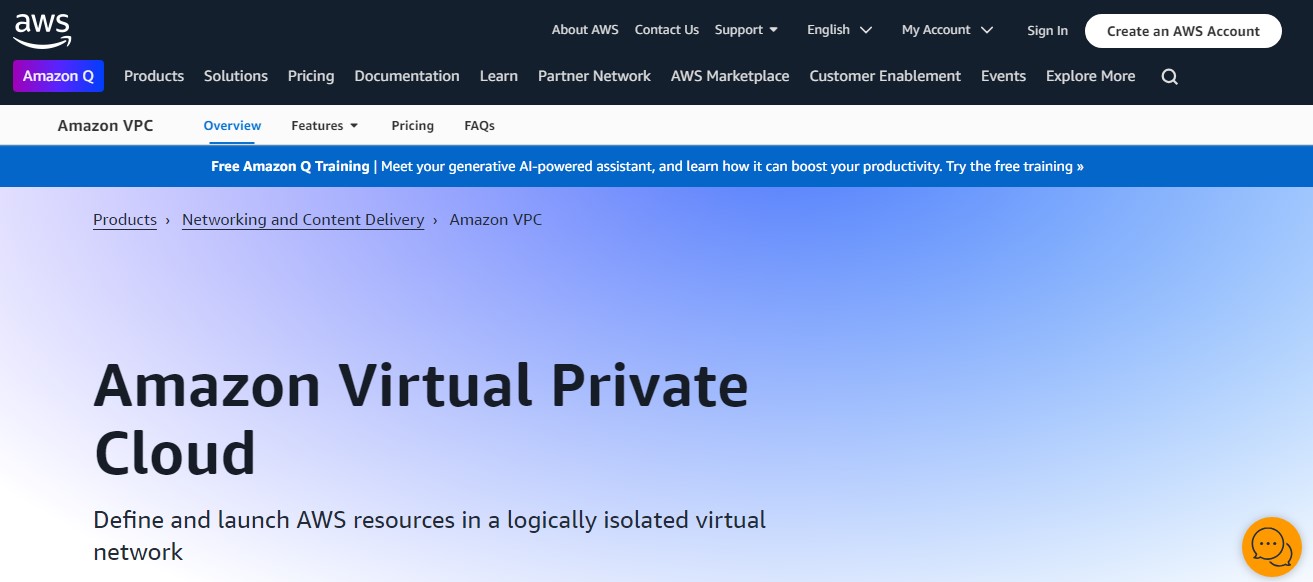
Task: Select AWS Marketplace from the navigation
Action: tap(730, 76)
